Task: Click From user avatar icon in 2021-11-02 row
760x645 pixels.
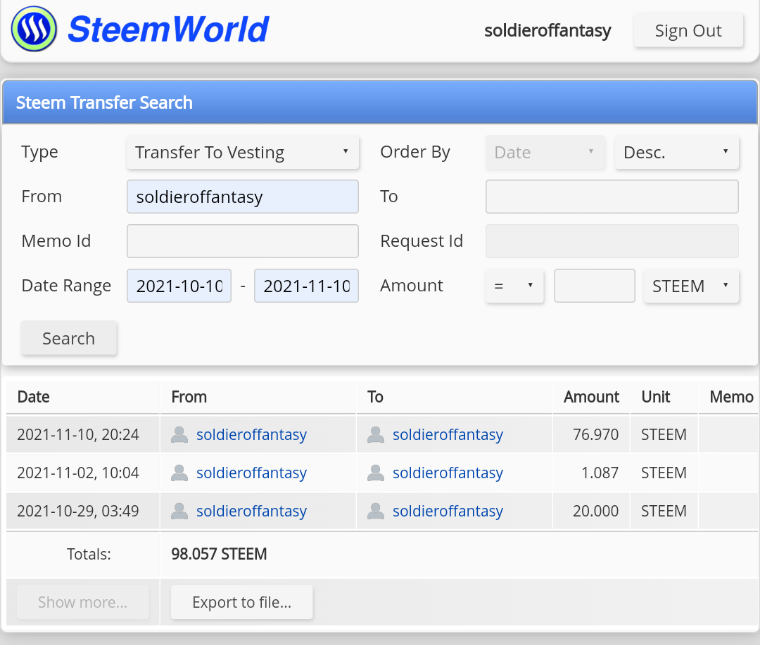Action: point(179,472)
